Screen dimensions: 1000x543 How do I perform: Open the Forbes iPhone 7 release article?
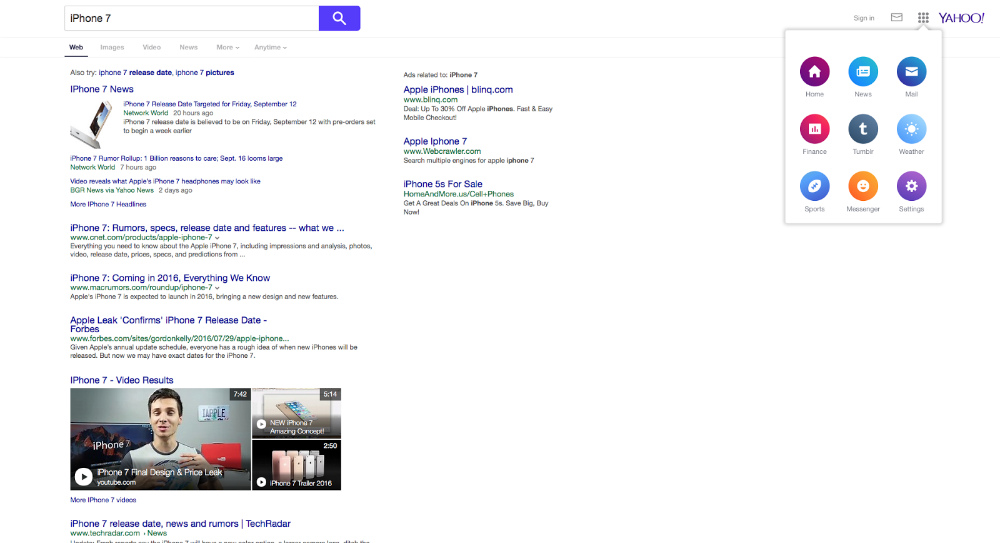coord(168,320)
